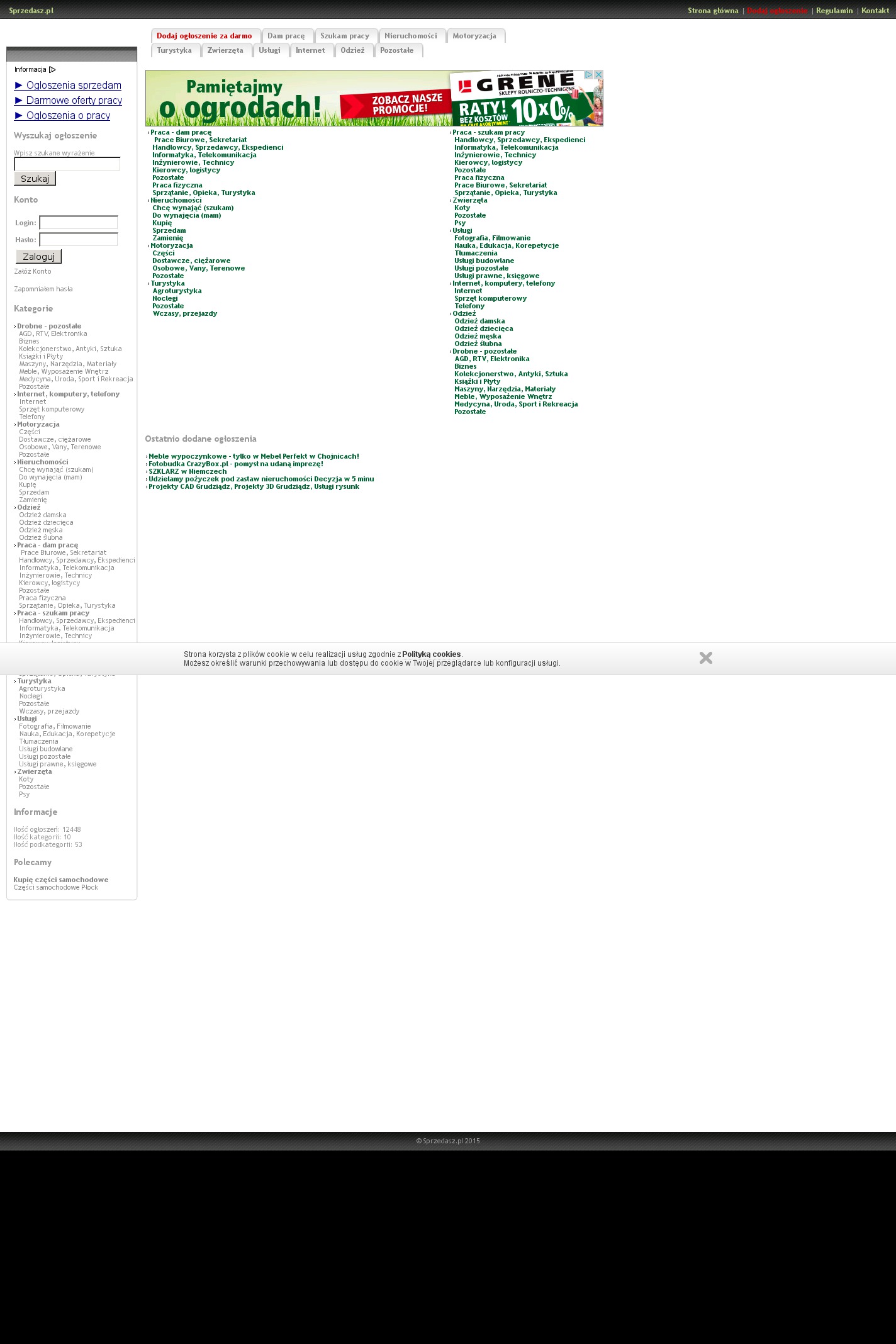896x1344 pixels.
Task: Open green 'Sprzęt komputerowy' main listing link
Action: 491,299
